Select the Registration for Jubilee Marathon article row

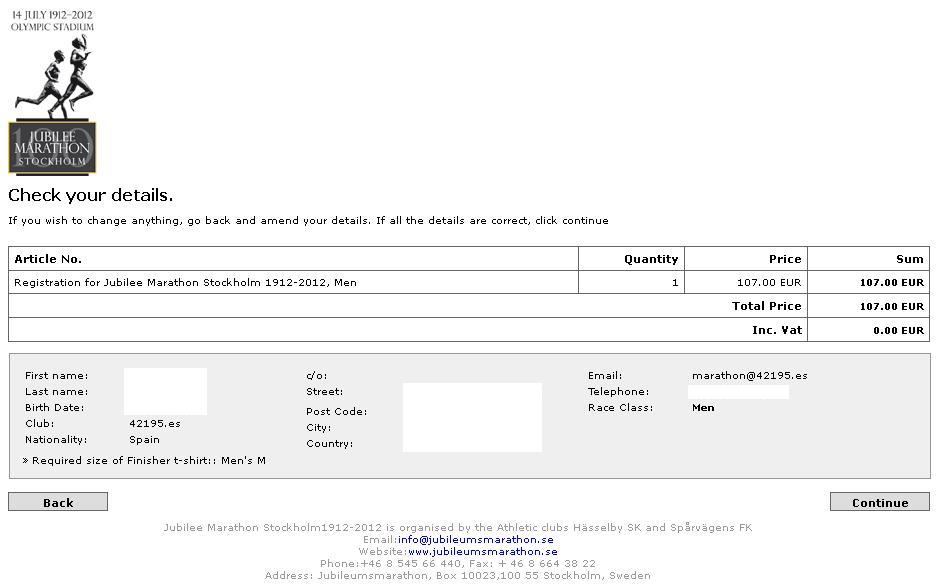pyautogui.click(x=185, y=283)
